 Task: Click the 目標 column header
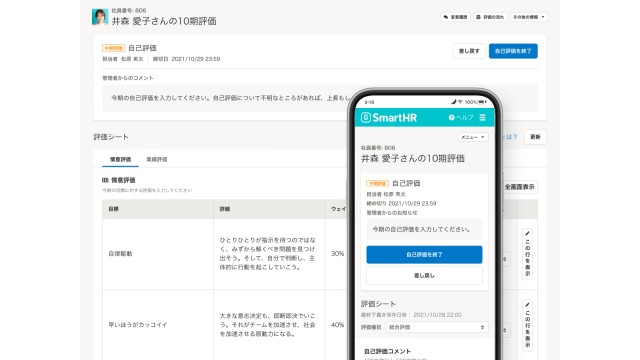(x=158, y=209)
